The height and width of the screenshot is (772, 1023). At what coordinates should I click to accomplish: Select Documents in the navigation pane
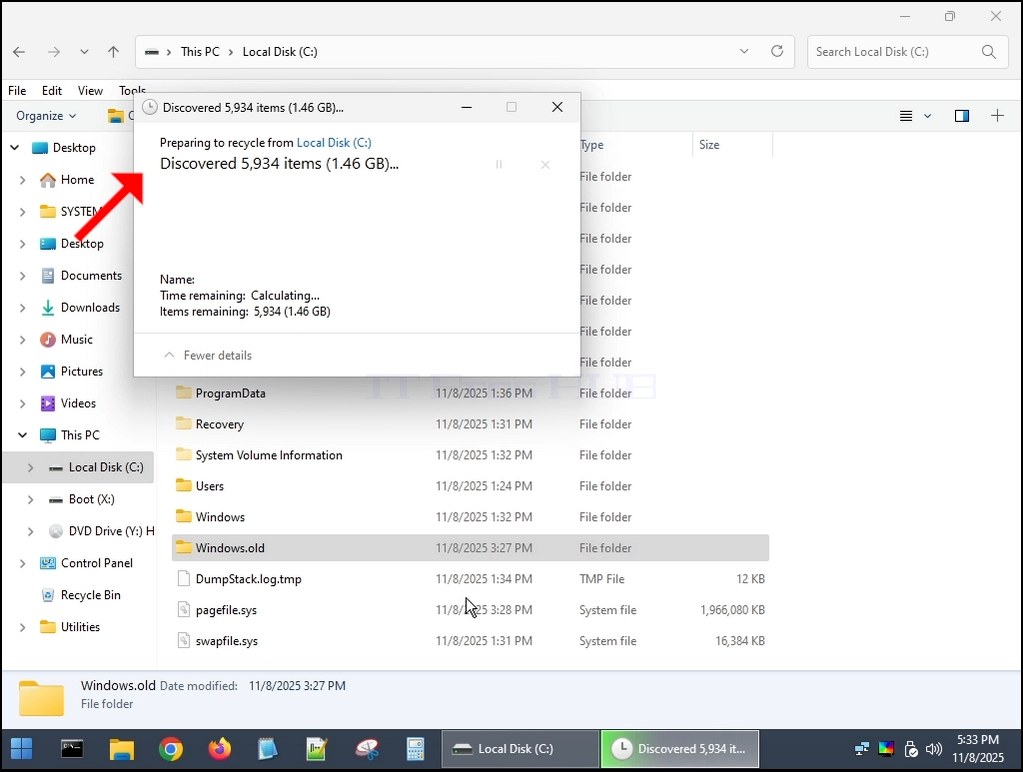[91, 275]
